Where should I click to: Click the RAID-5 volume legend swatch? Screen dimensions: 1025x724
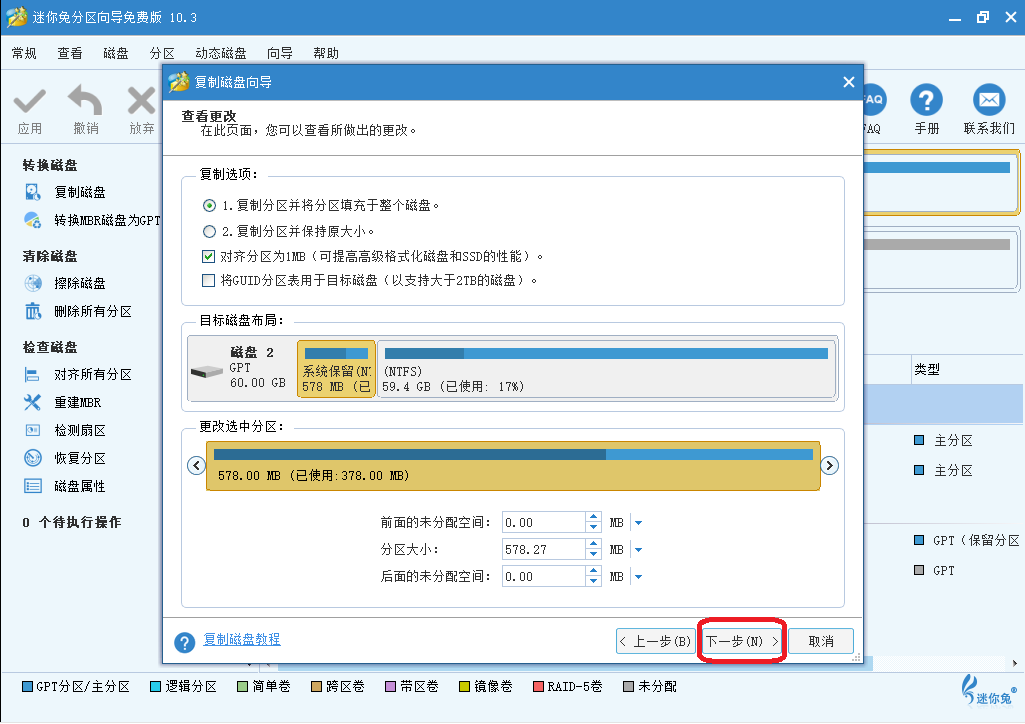click(x=539, y=687)
